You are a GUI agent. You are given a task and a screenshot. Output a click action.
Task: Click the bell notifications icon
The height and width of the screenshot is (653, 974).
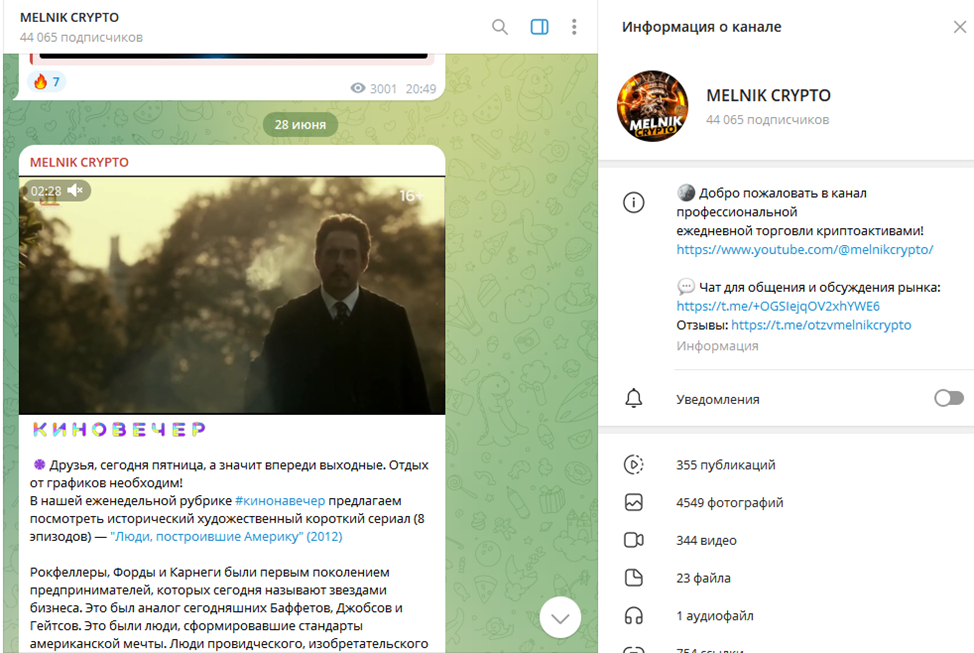pos(634,398)
